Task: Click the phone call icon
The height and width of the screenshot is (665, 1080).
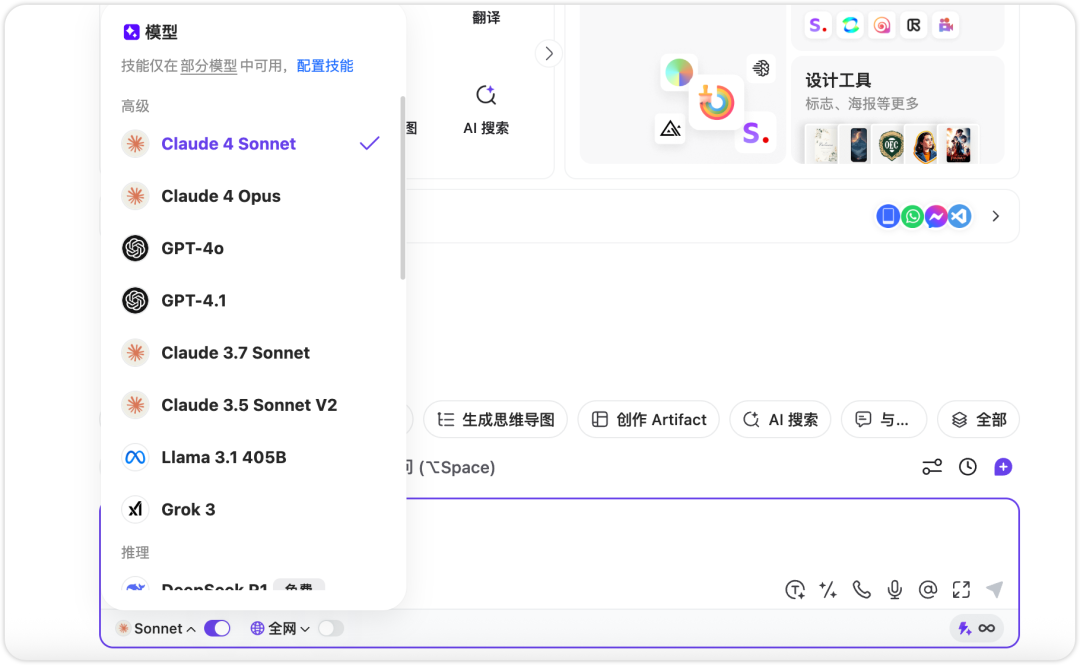Action: 861,590
